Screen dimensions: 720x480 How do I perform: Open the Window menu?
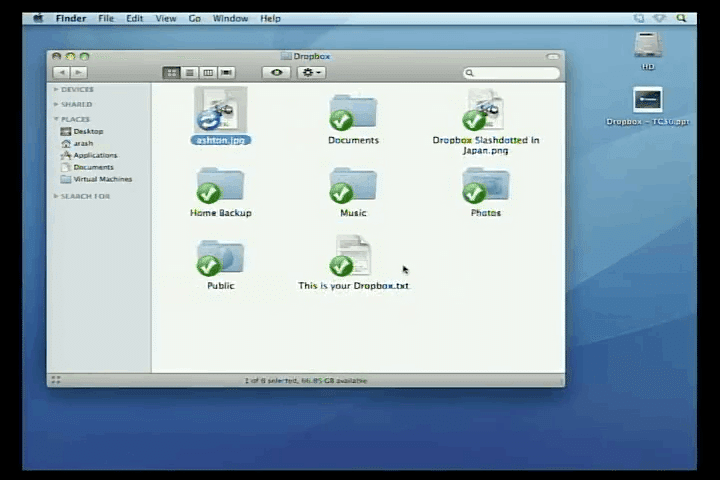click(x=230, y=18)
